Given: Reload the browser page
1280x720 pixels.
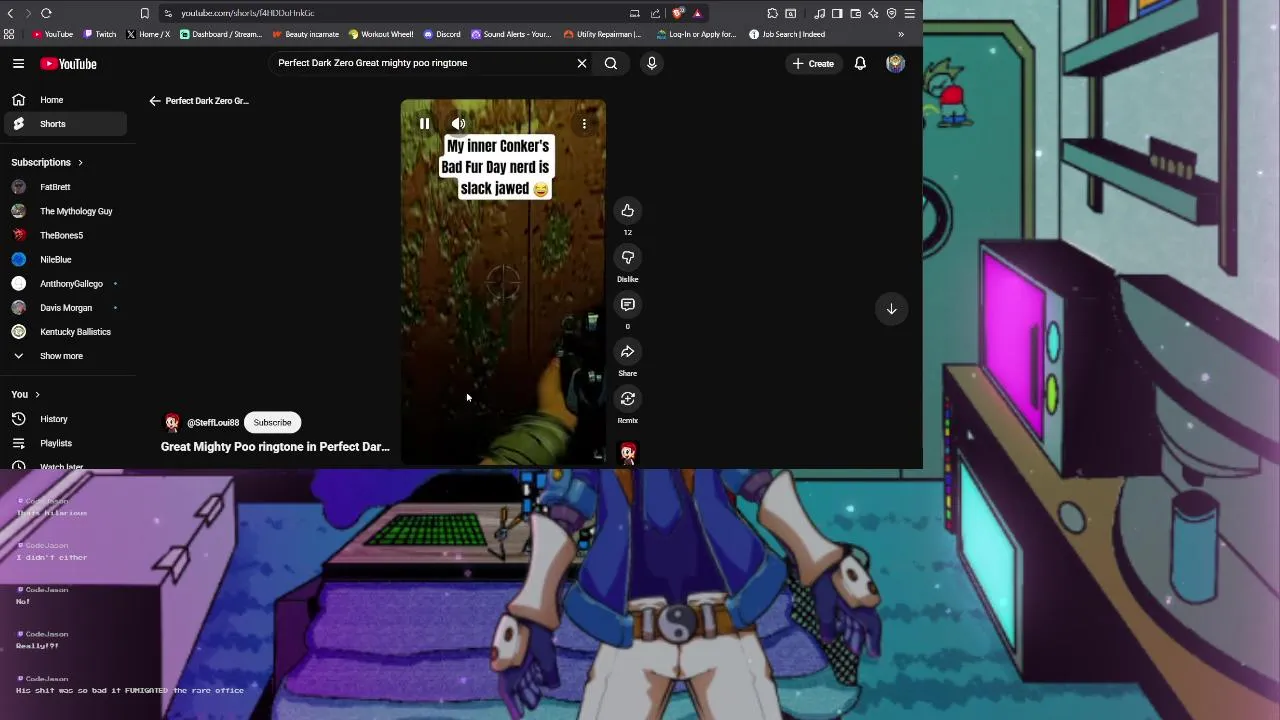Looking at the screenshot, I should point(46,13).
